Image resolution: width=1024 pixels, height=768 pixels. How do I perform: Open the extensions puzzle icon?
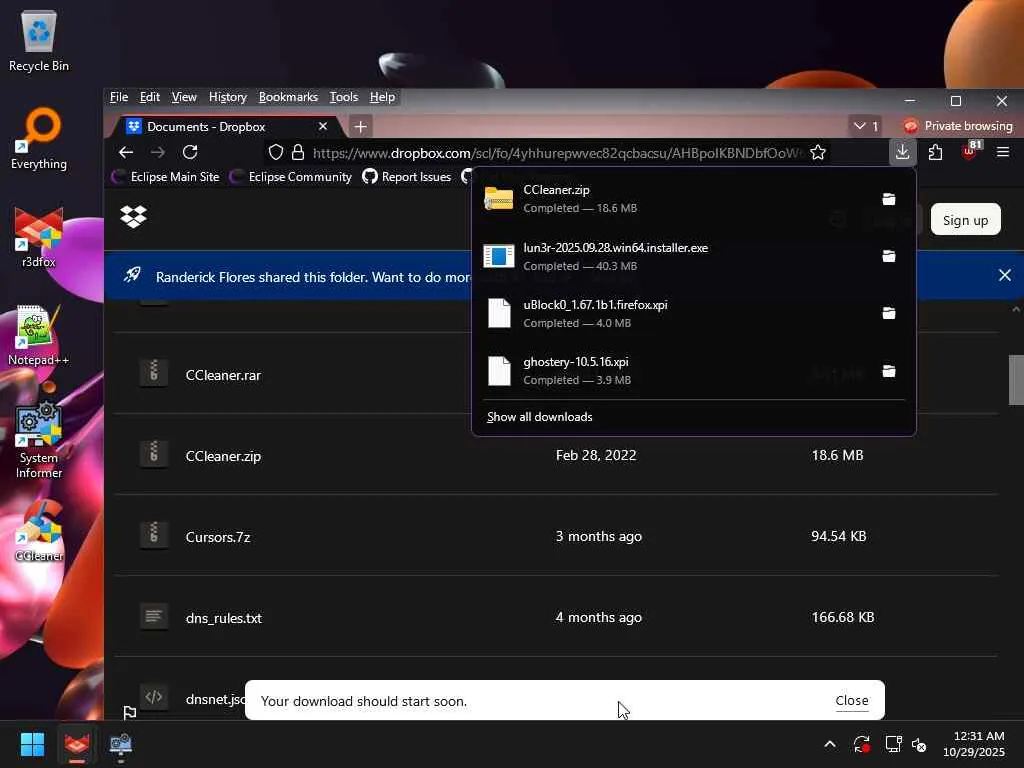[x=935, y=152]
